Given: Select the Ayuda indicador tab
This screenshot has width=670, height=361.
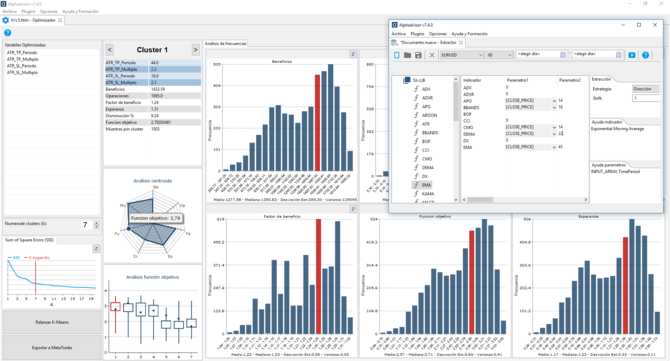Looking at the screenshot, I should 607,122.
